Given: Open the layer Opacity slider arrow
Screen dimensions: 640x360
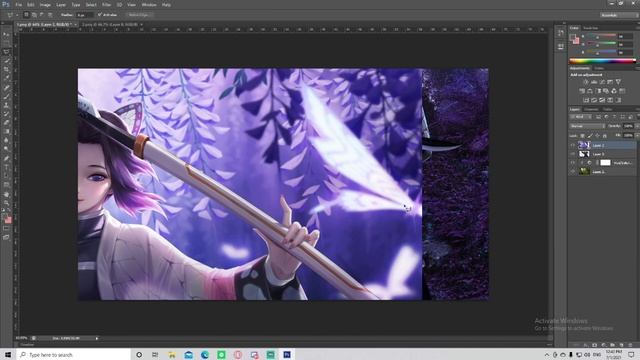Looking at the screenshot, I should 636,126.
